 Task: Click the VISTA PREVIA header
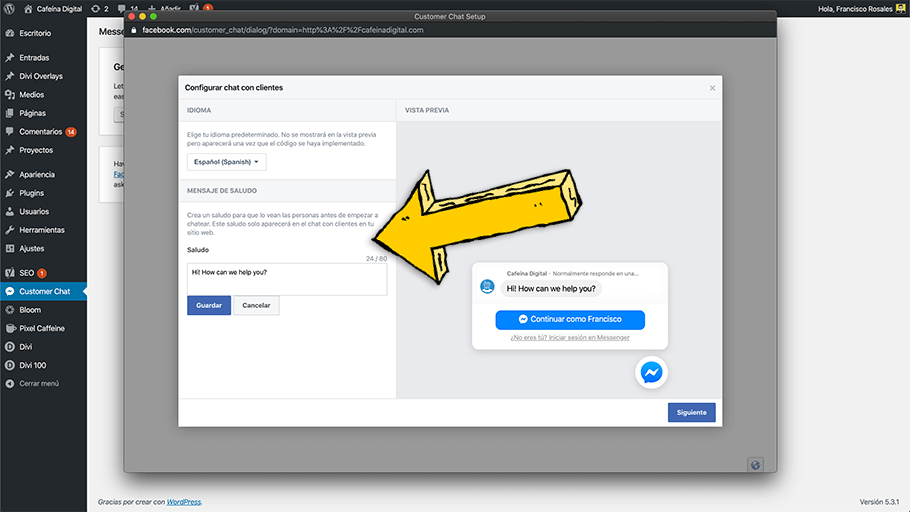coord(427,110)
